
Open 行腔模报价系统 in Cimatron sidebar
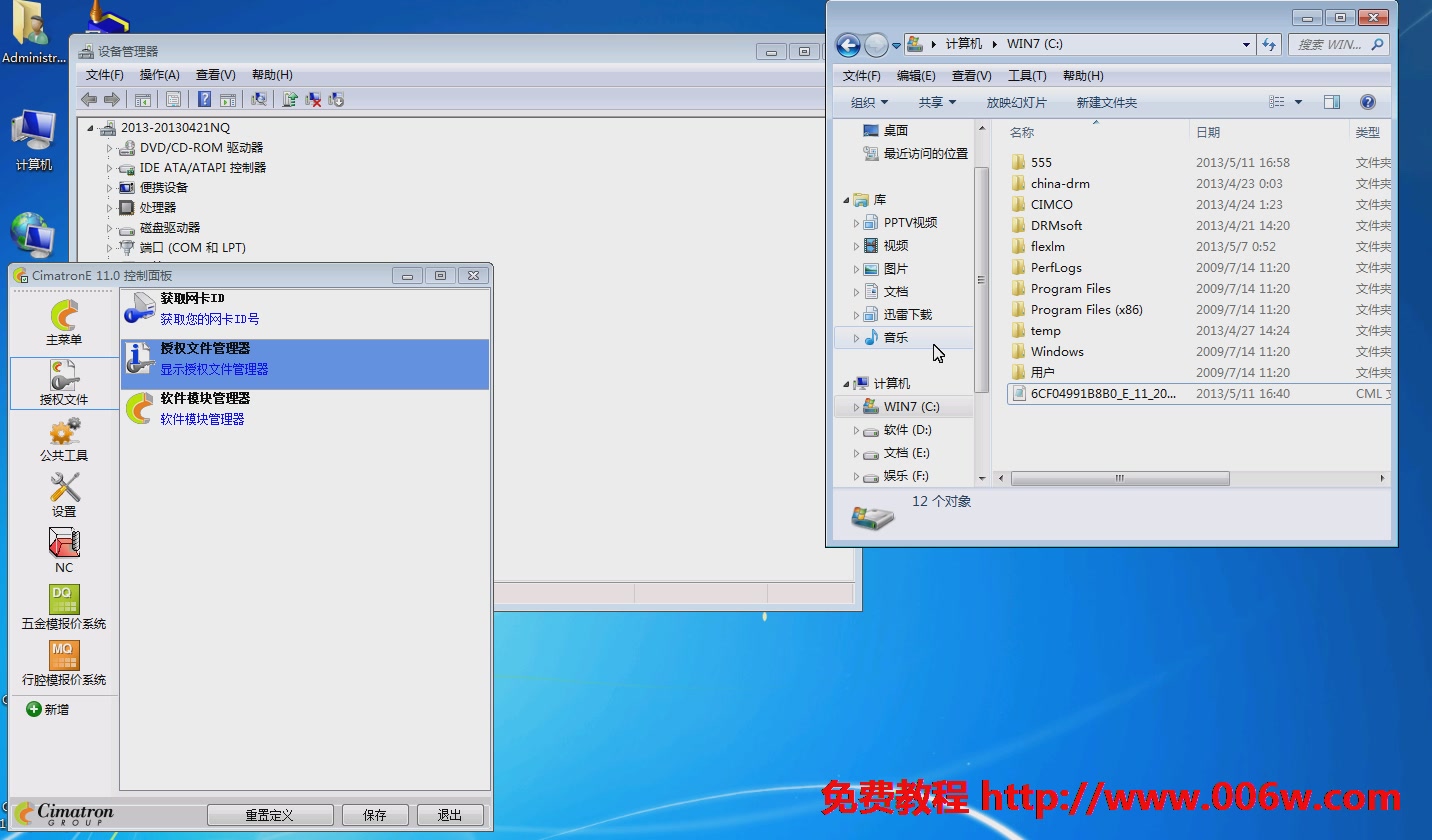point(64,663)
